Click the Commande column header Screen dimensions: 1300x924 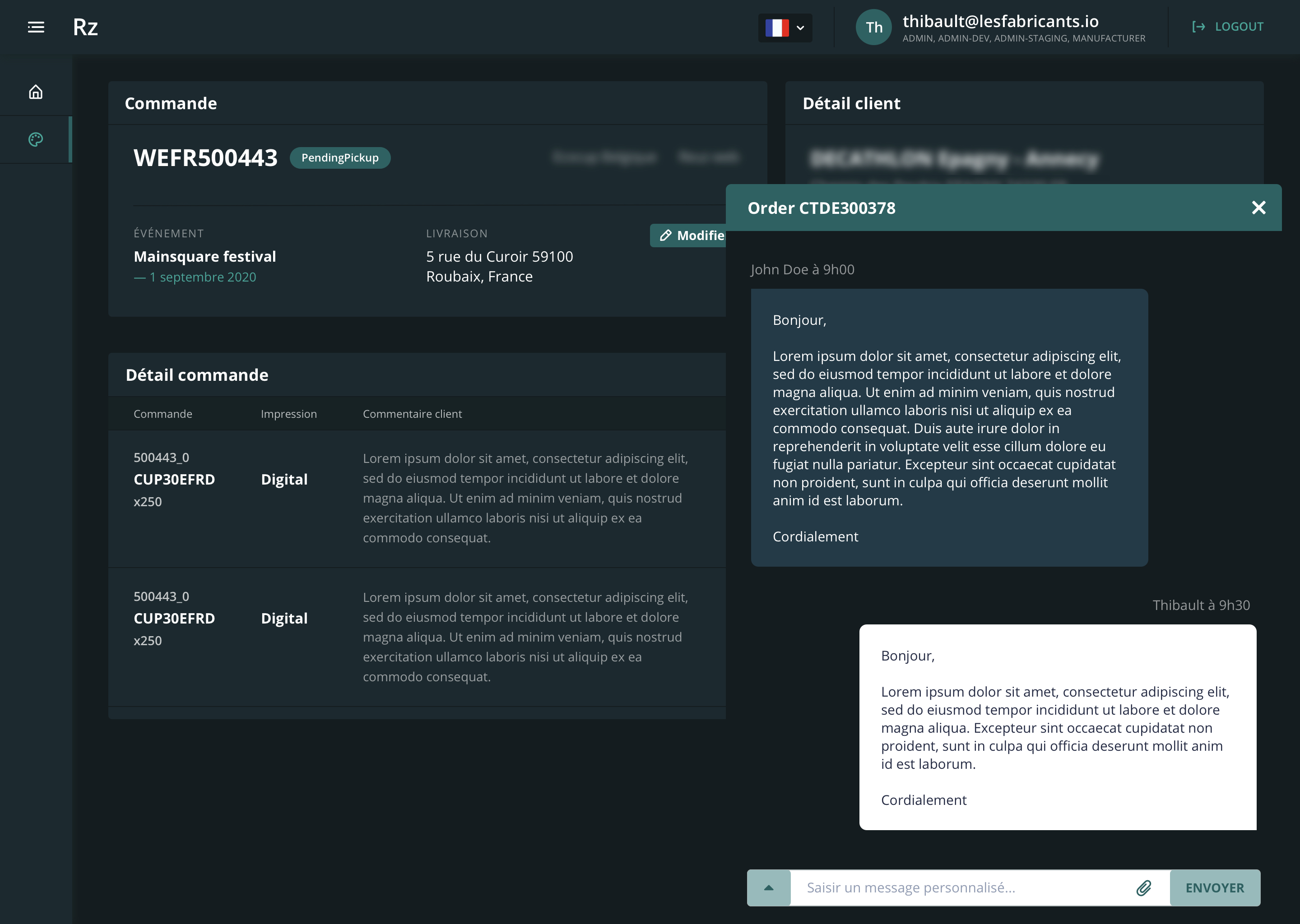click(x=163, y=414)
